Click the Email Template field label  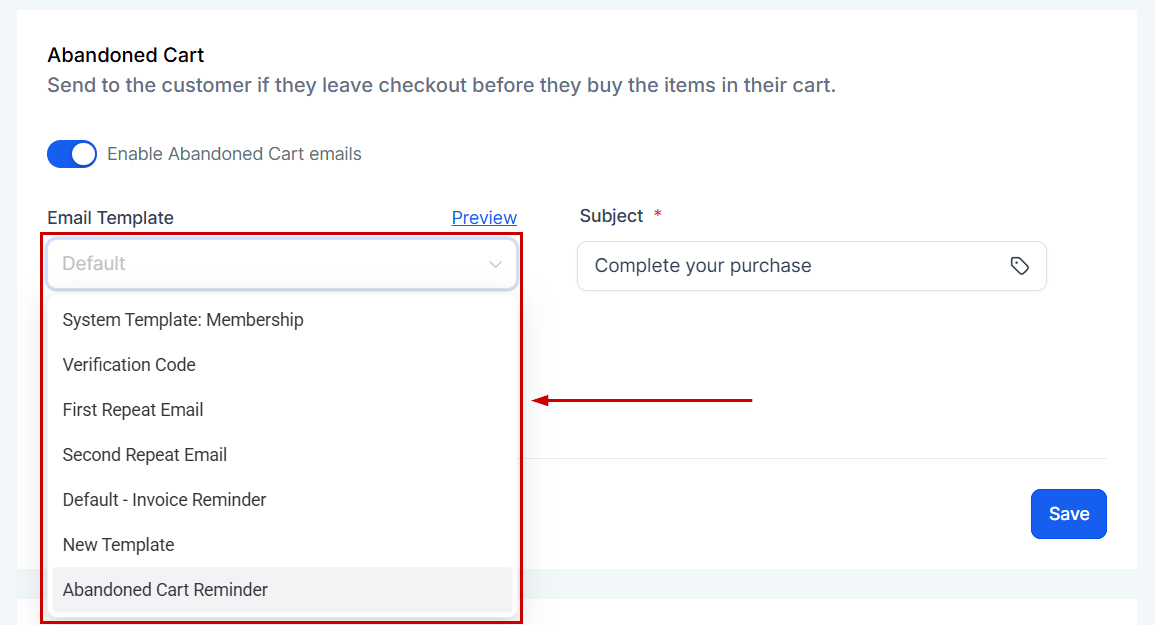point(110,218)
